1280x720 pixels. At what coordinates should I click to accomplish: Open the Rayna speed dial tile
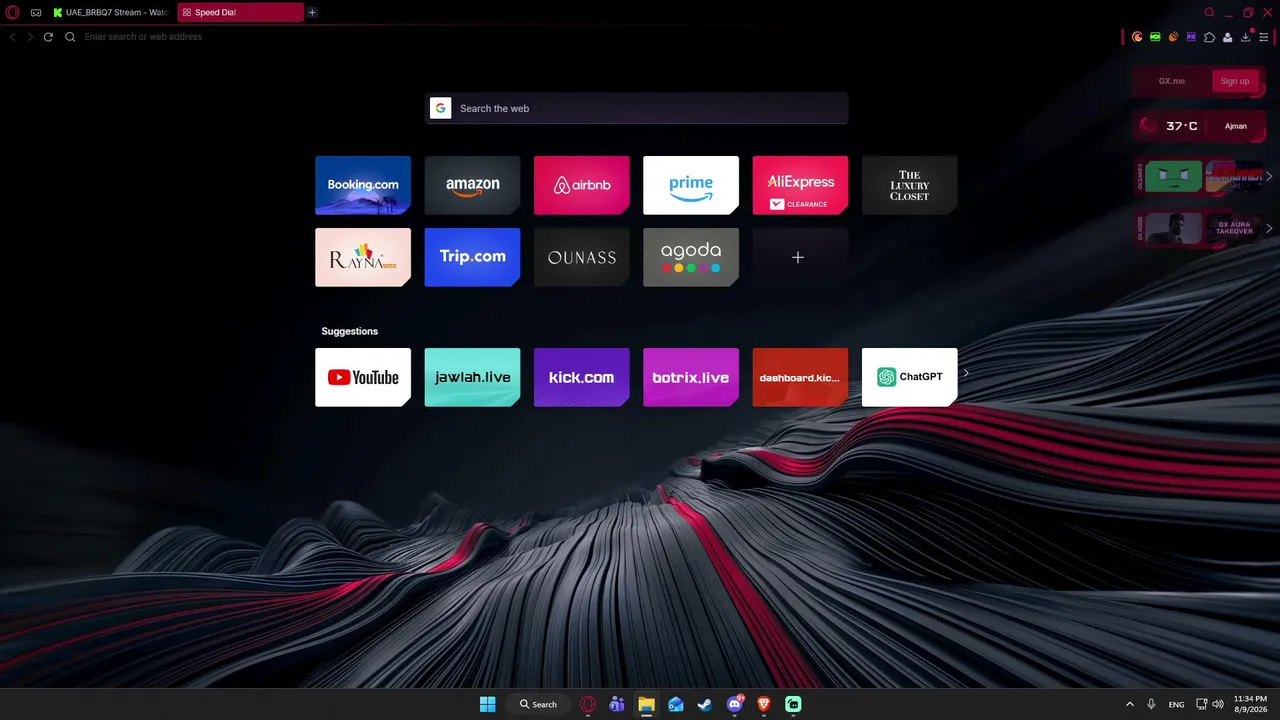[363, 257]
